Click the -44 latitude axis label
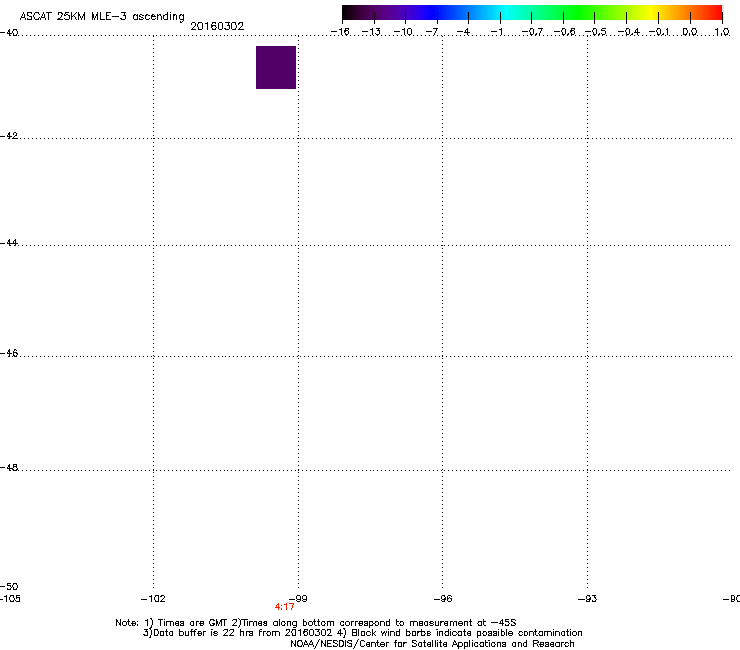Screen dimensions: 740x650 9,243
